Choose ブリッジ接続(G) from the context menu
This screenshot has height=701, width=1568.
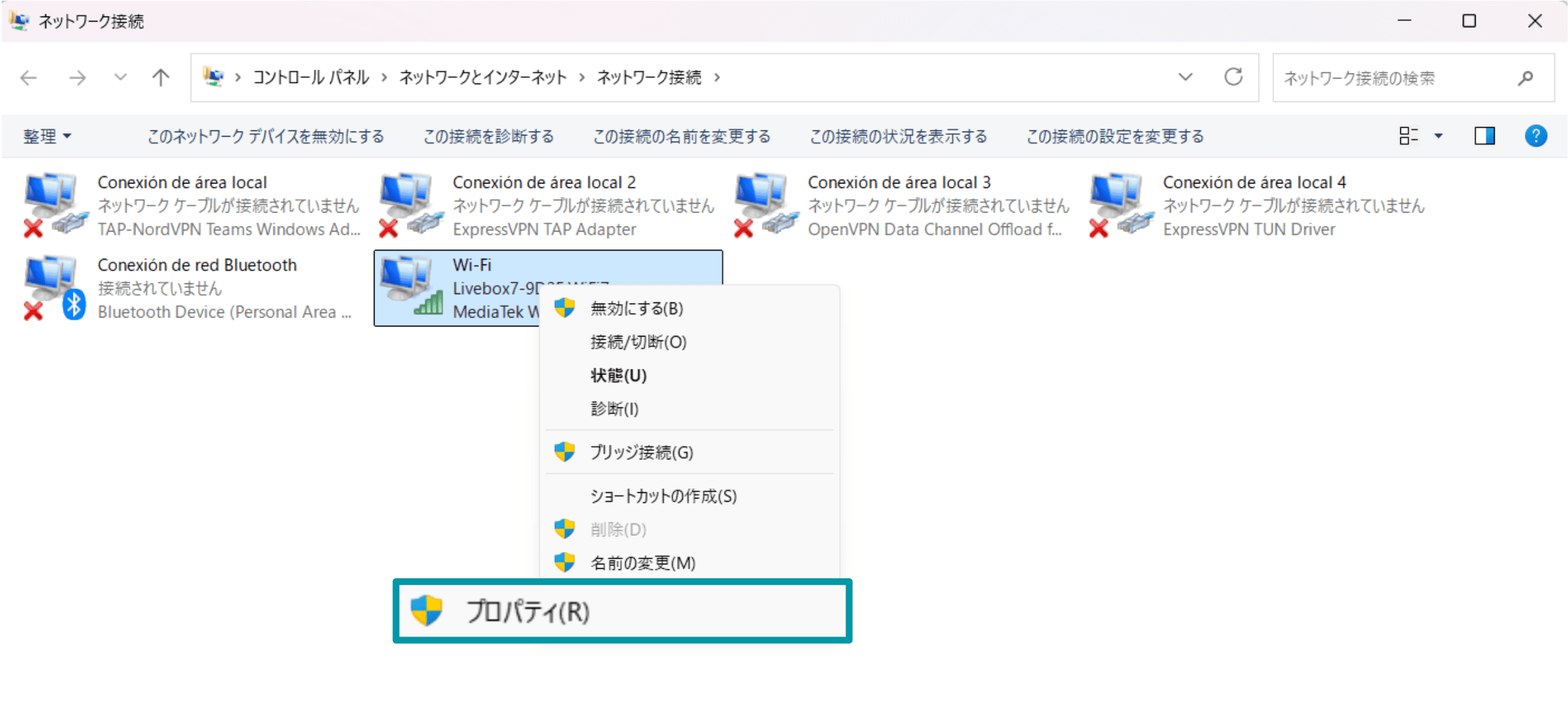[640, 452]
